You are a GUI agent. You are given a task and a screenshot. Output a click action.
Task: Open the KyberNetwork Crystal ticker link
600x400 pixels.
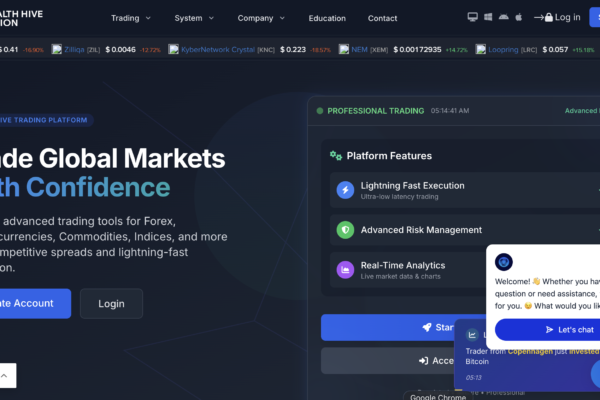(218, 49)
